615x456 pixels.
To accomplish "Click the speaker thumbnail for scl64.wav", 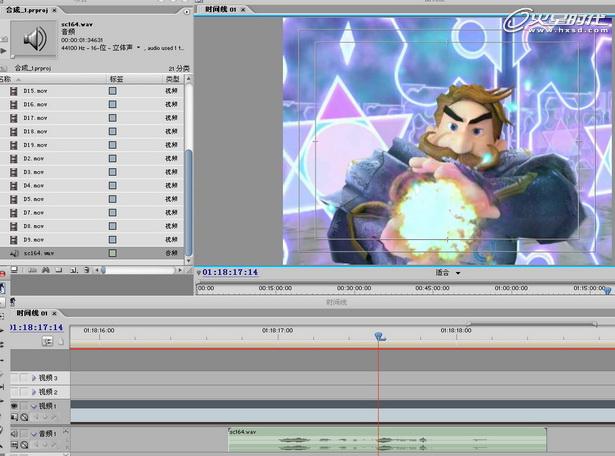I will (34, 39).
